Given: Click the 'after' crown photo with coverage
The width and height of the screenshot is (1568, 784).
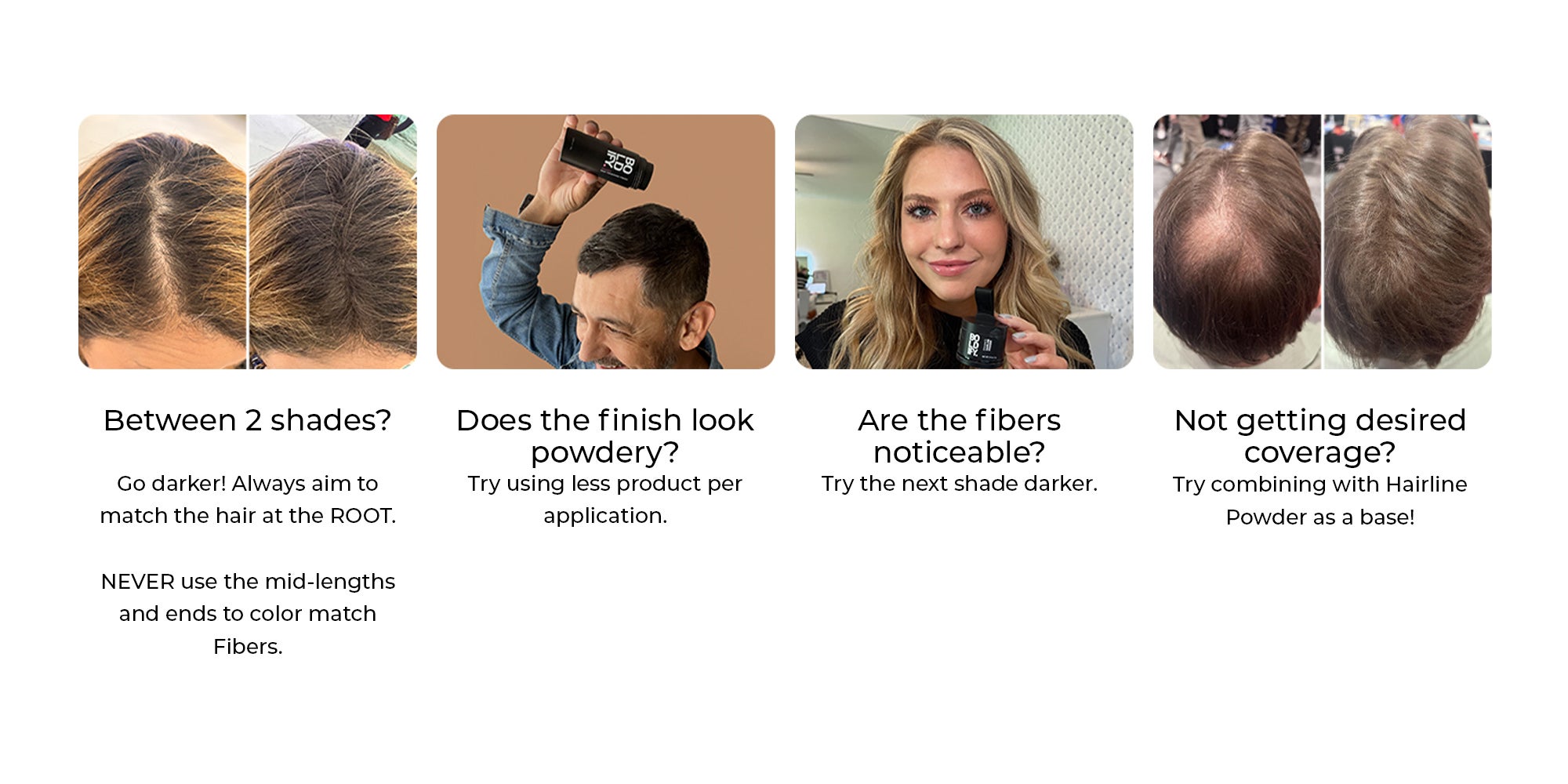Looking at the screenshot, I should pos(1408,241).
